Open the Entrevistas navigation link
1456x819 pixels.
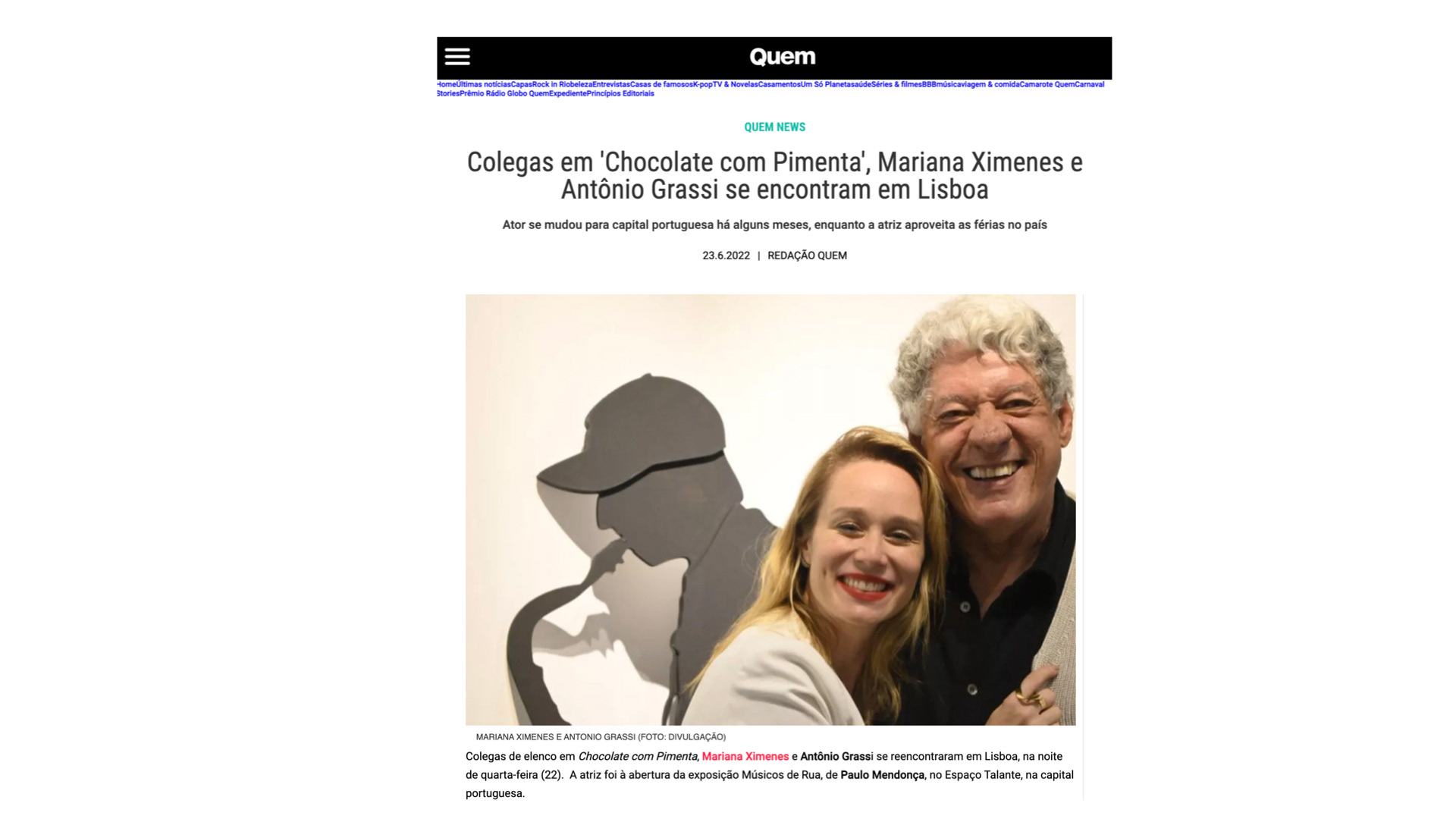pyautogui.click(x=611, y=84)
